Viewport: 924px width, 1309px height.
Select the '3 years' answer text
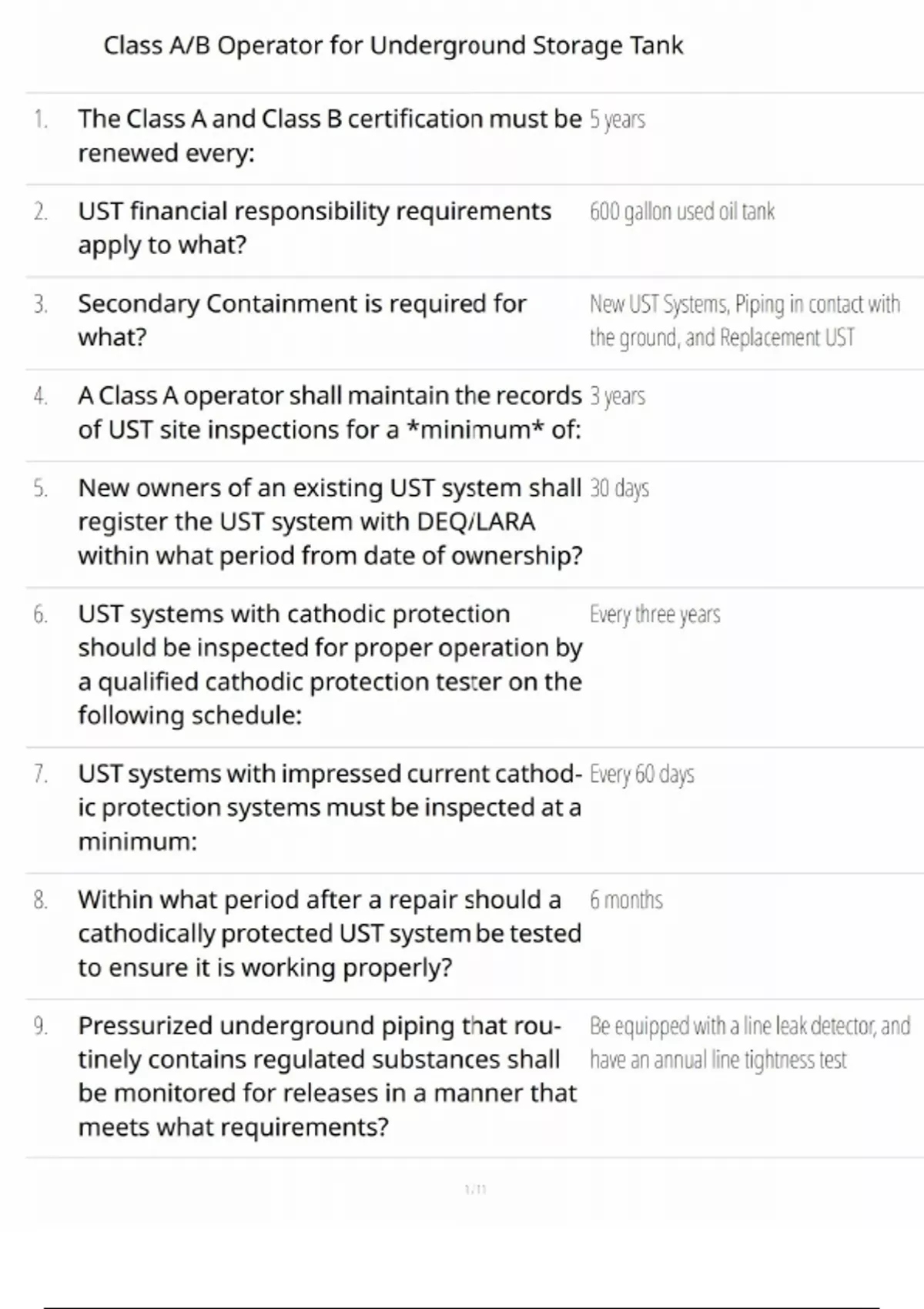pos(617,397)
